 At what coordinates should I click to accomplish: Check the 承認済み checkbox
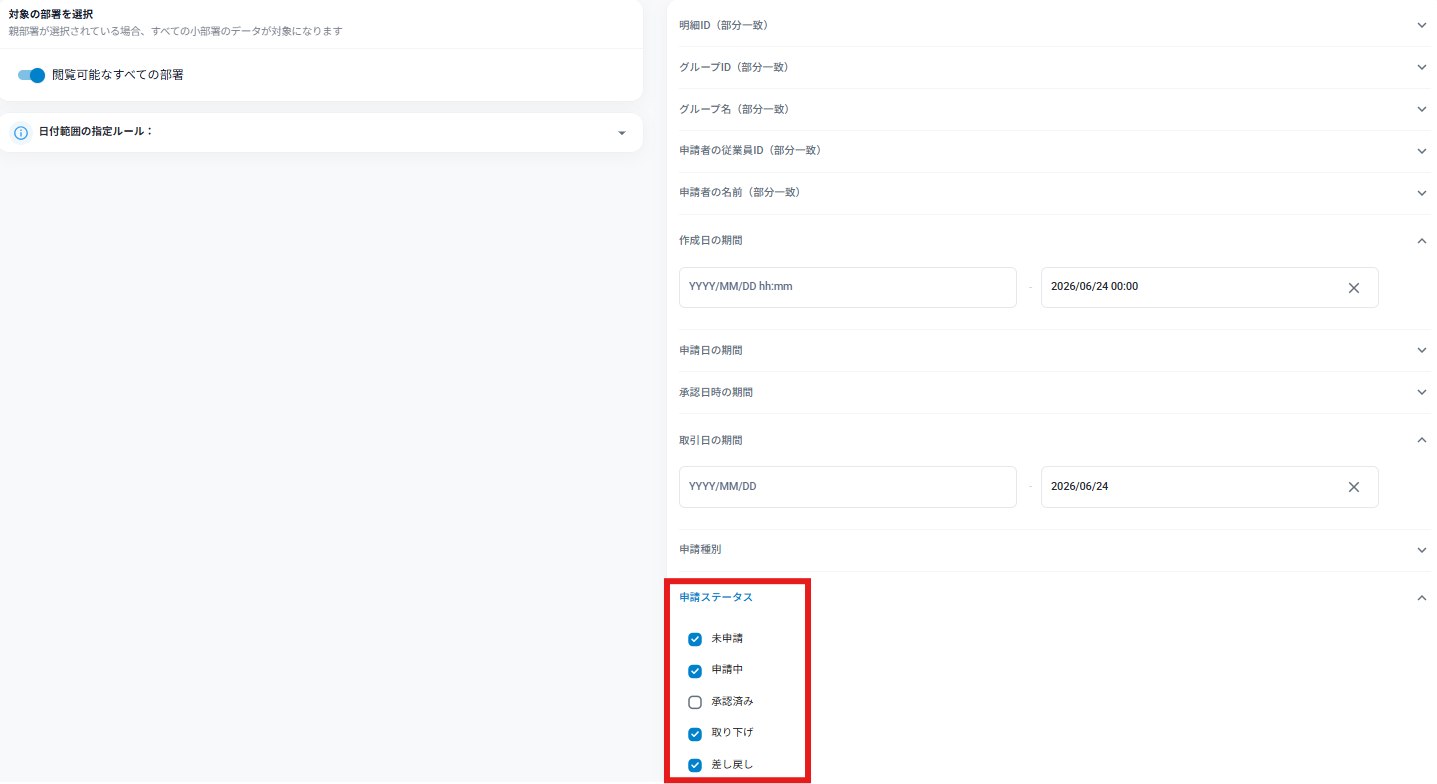[695, 702]
